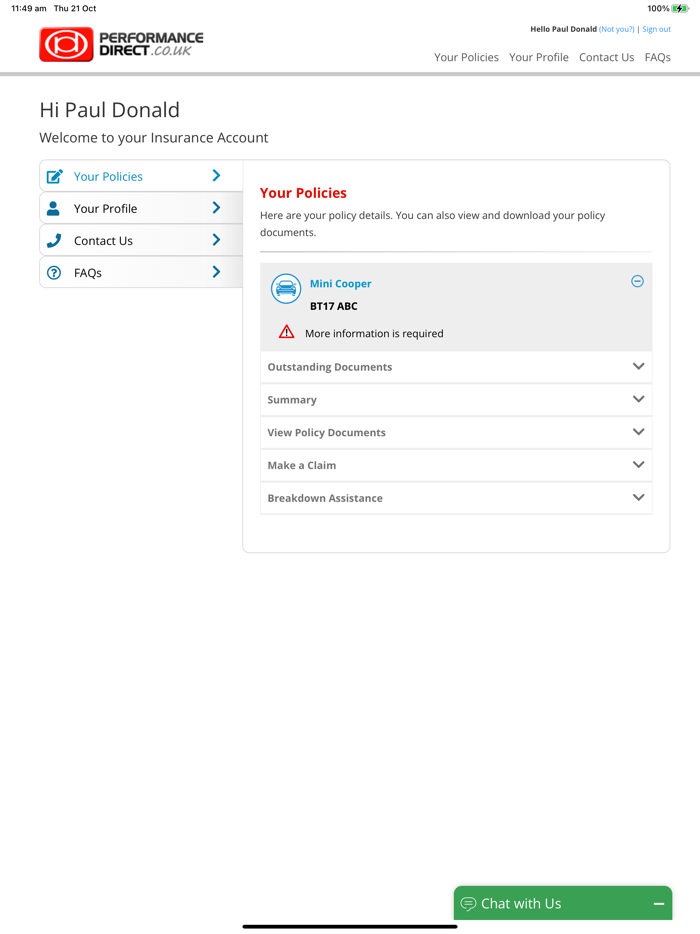Collapse the Mini Cooper policy panel

pyautogui.click(x=637, y=282)
